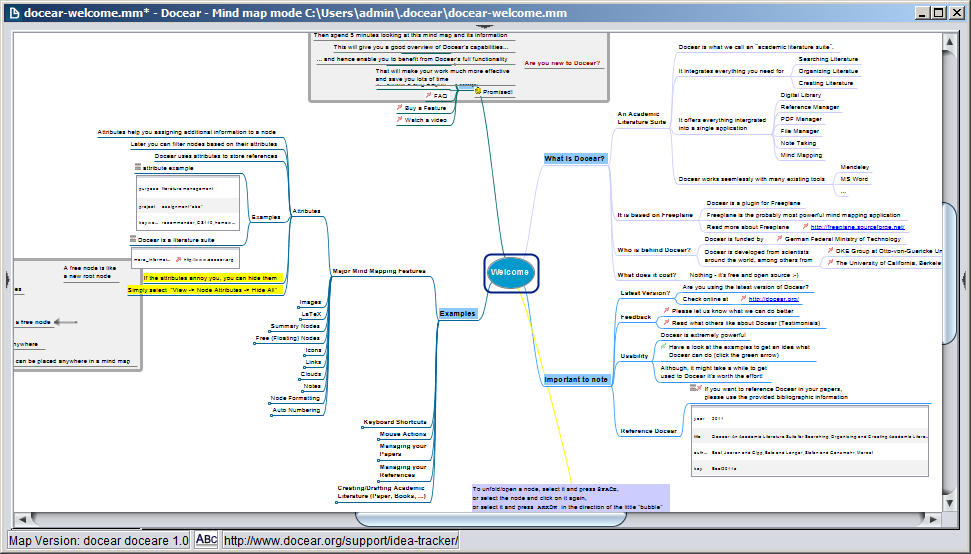
Task: Click arrow icon before DKE Group node
Action: [x=830, y=250]
